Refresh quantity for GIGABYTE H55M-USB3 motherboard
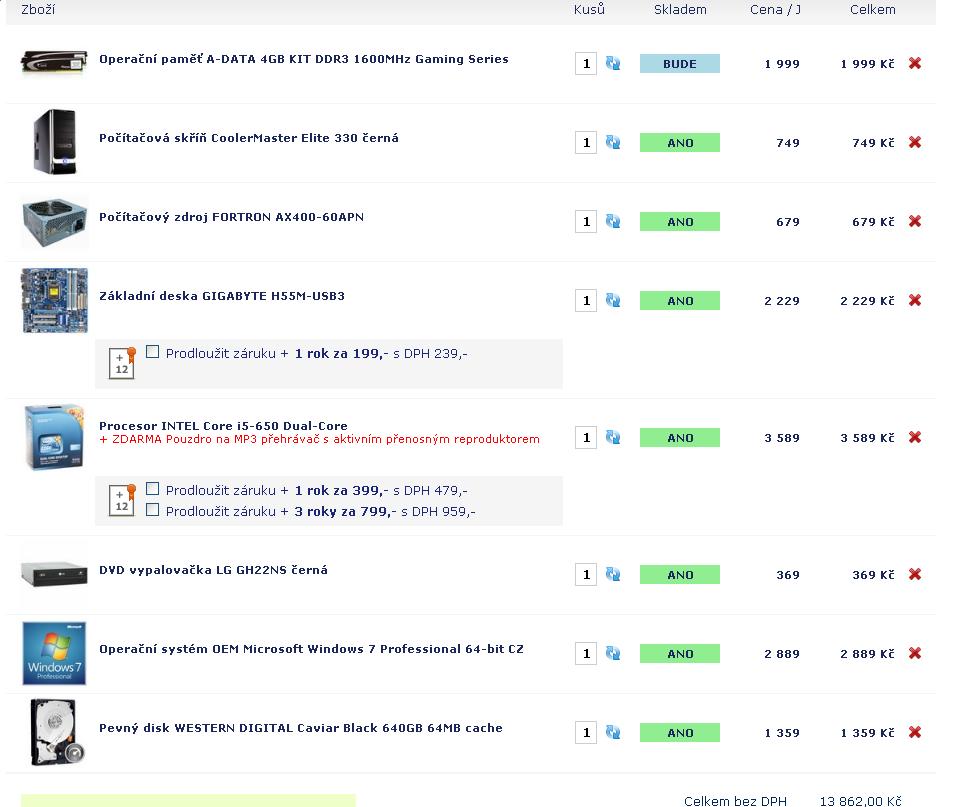This screenshot has width=964, height=807. tap(613, 301)
